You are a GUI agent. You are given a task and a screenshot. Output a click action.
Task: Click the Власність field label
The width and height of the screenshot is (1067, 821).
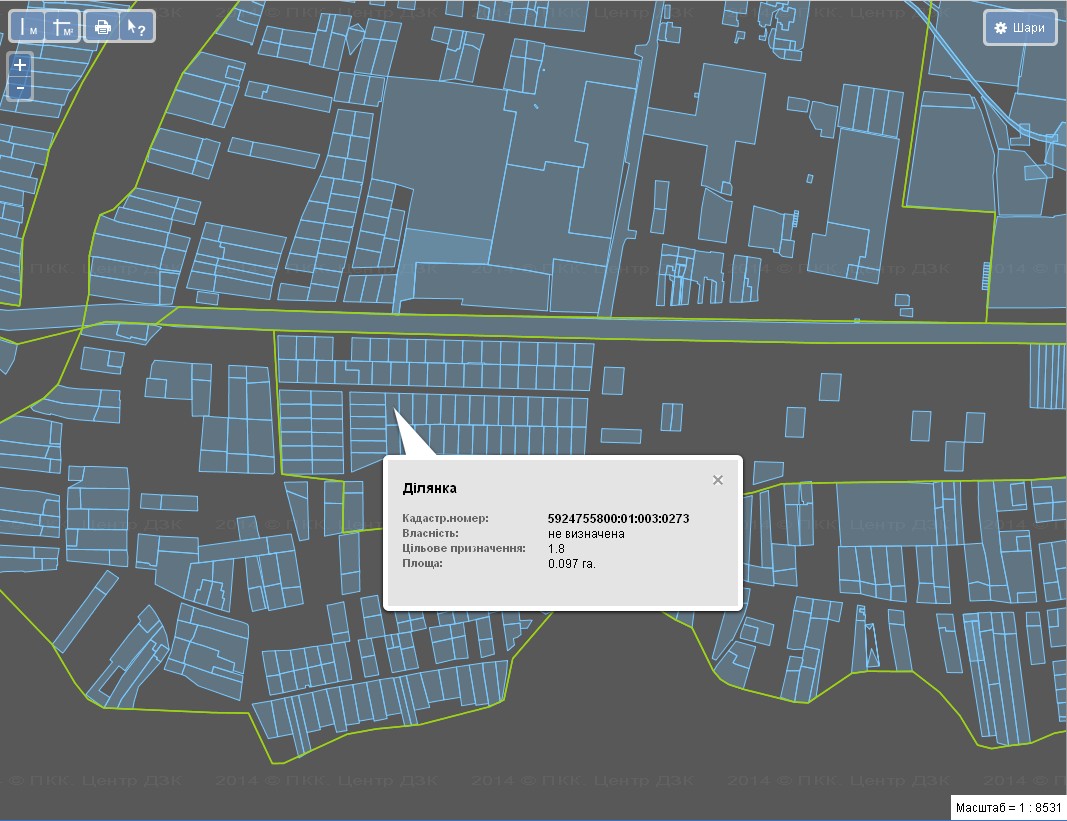[430, 534]
